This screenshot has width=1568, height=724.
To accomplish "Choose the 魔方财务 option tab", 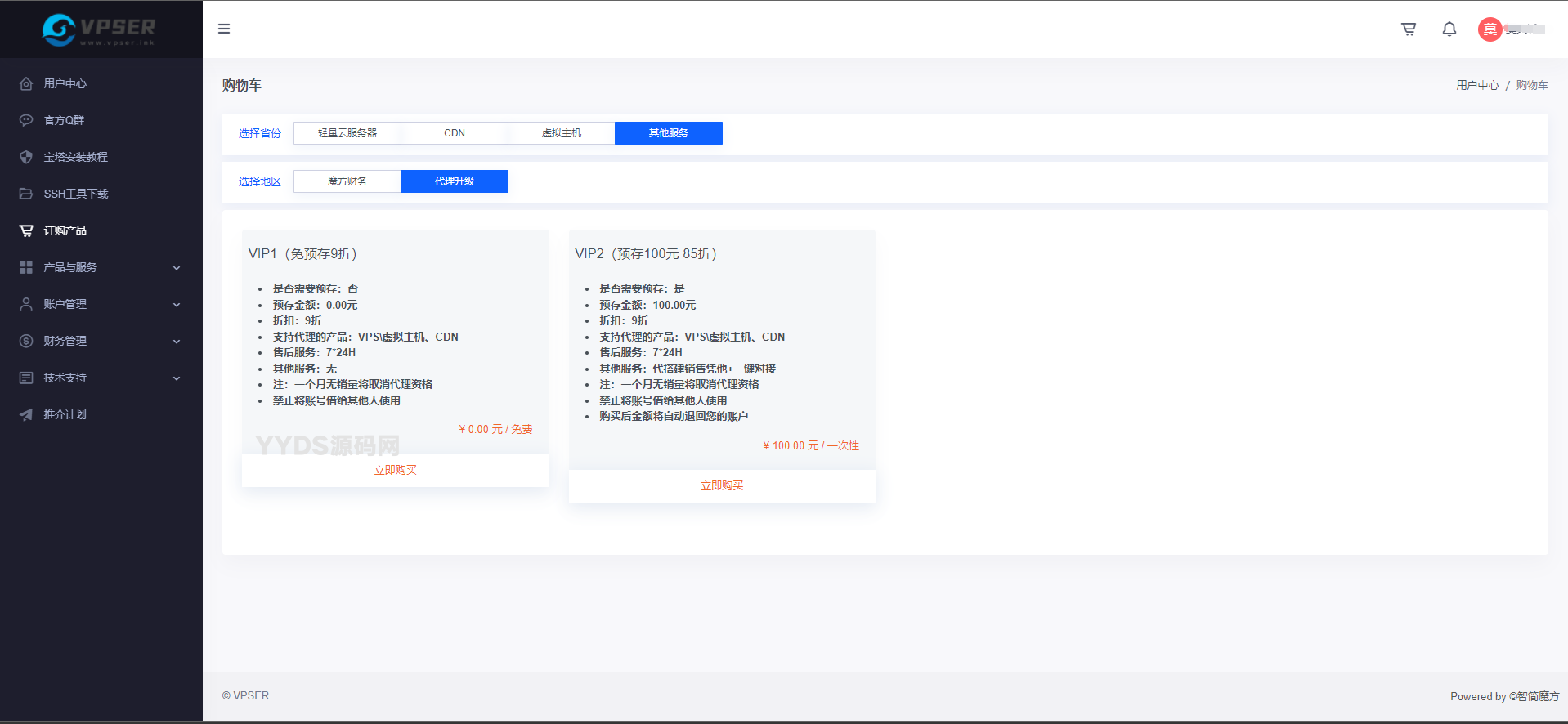I will 347,181.
